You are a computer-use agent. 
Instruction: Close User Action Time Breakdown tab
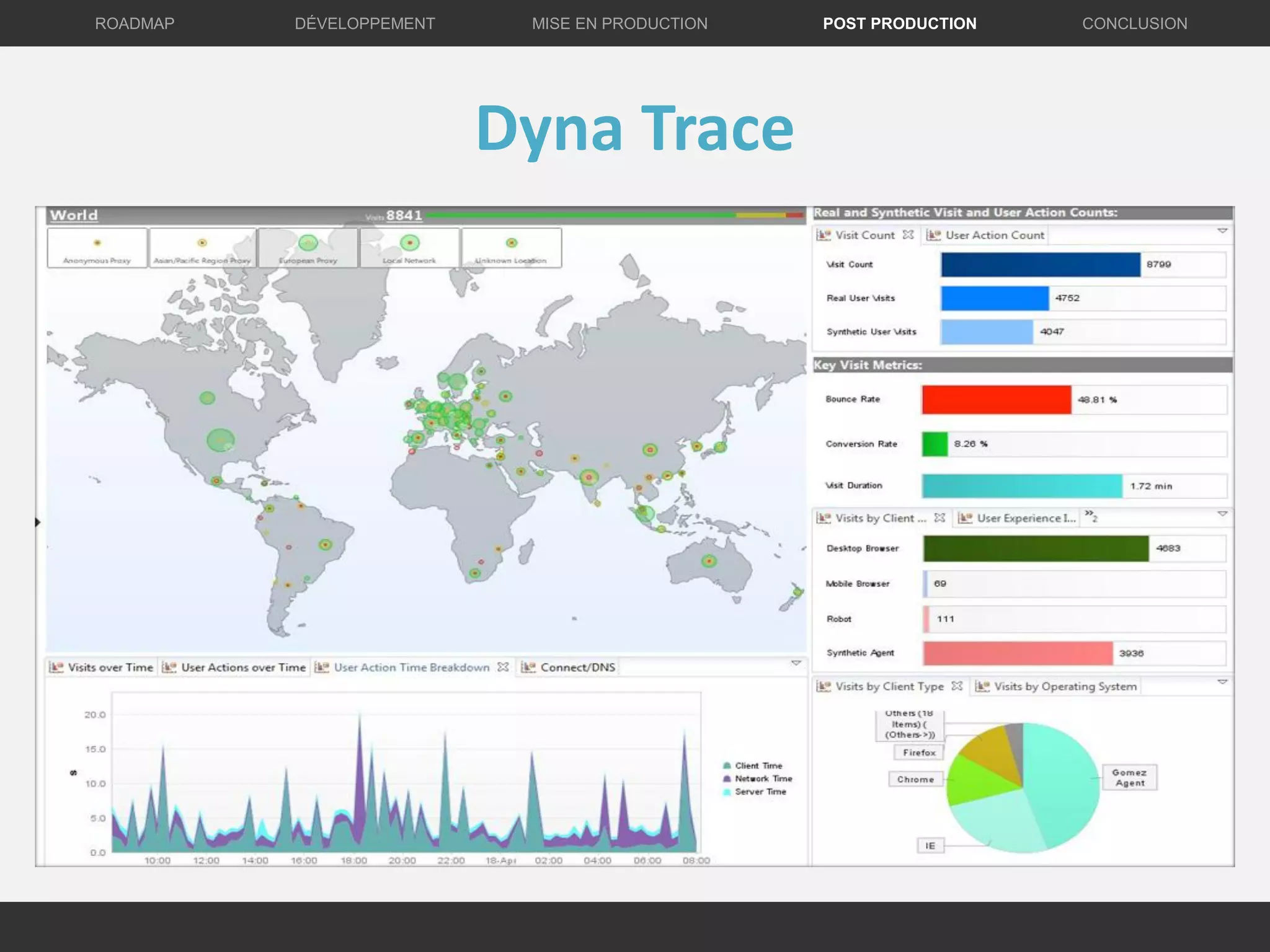pos(503,667)
